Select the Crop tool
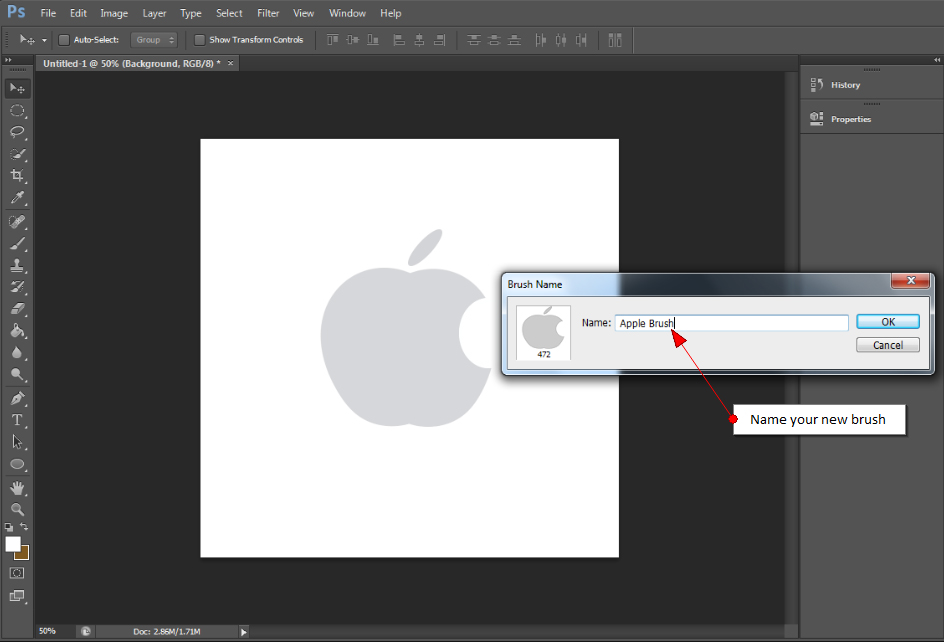The width and height of the screenshot is (944, 642). coord(17,176)
